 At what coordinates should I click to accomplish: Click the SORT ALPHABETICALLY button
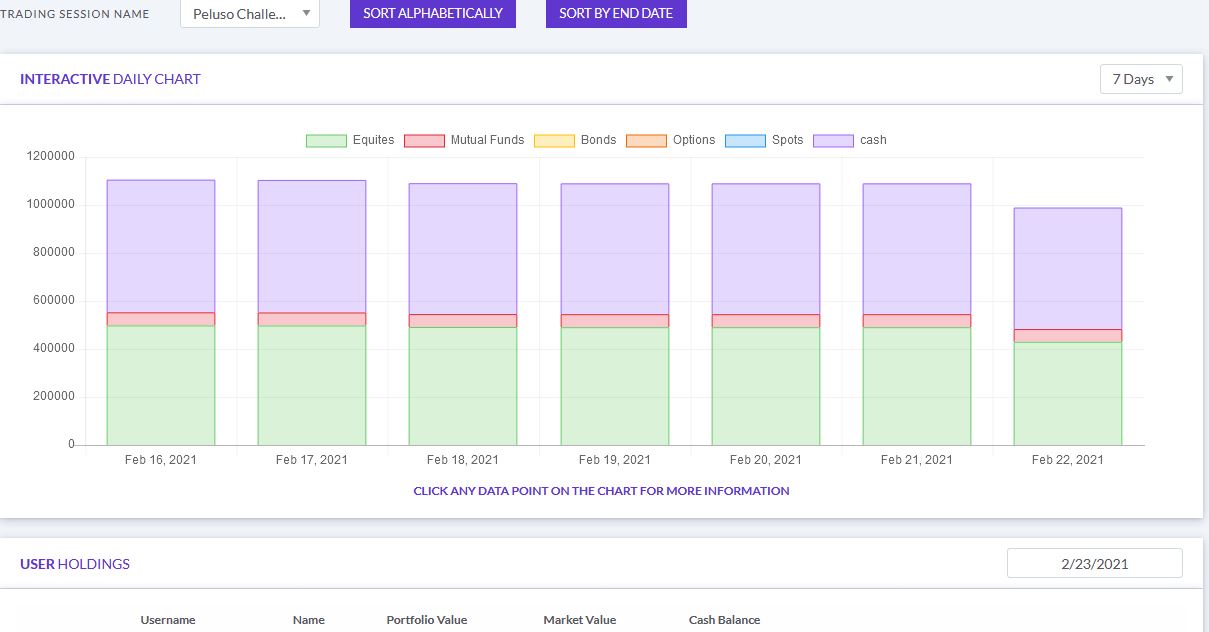432,13
